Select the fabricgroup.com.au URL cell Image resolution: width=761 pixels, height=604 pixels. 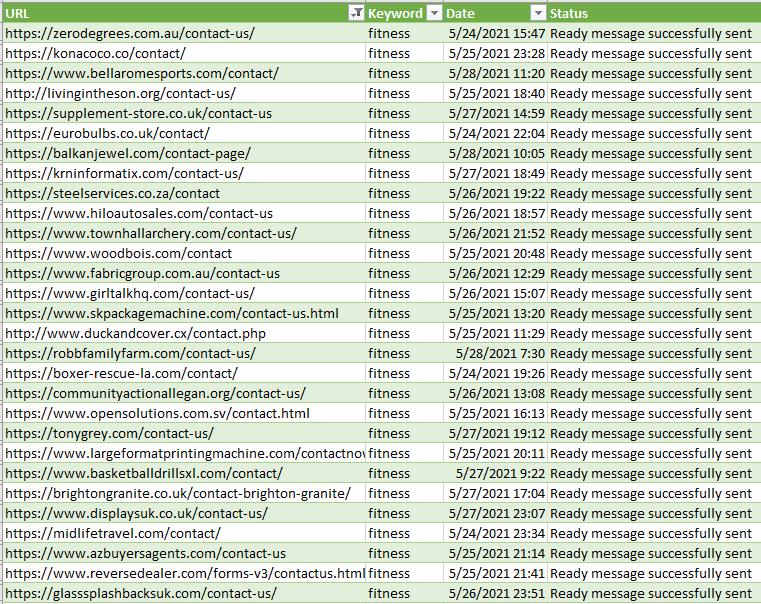click(184, 274)
